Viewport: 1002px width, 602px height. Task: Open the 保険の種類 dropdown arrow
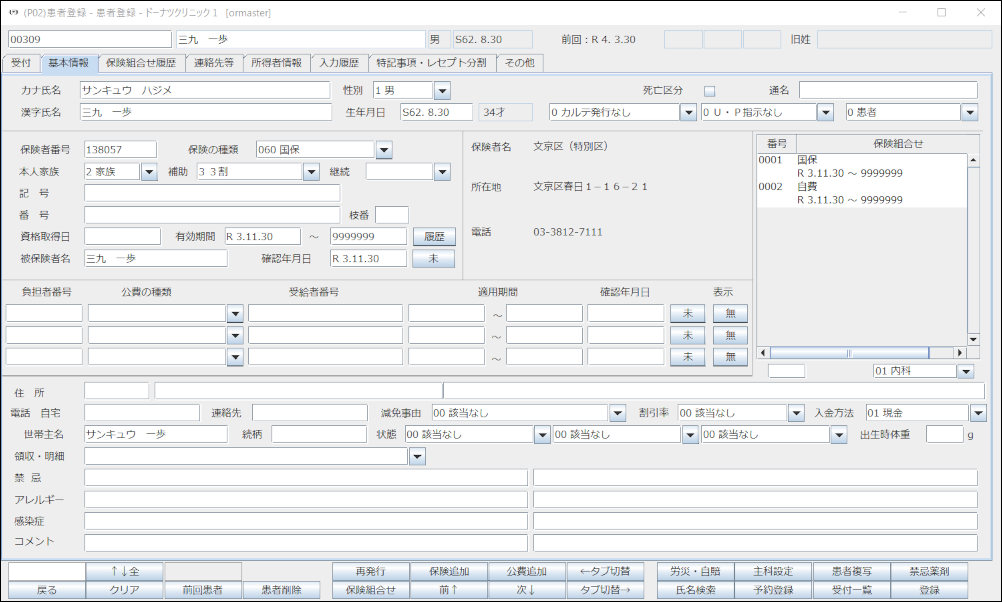[383, 150]
